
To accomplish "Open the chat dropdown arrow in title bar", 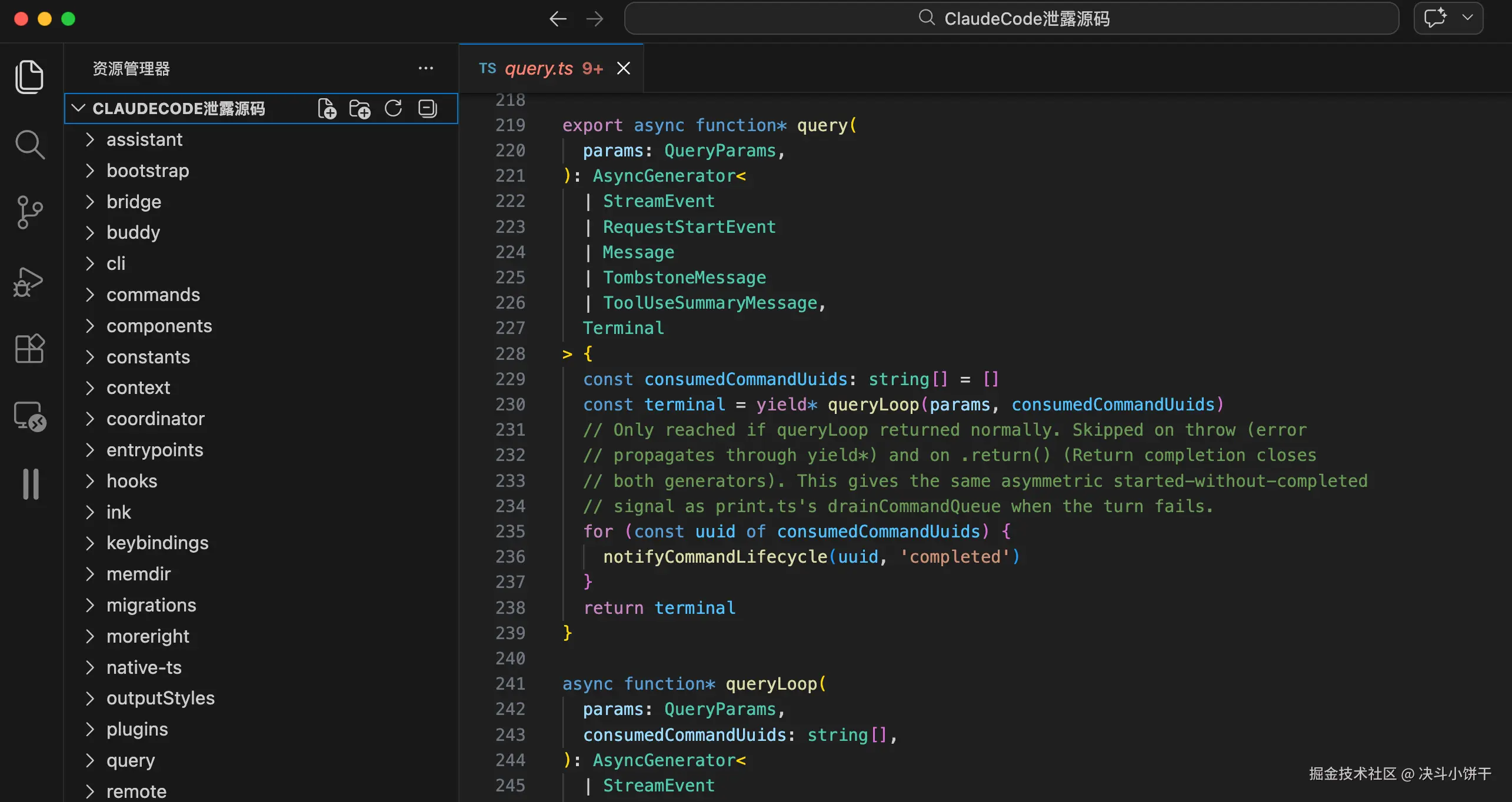I will pos(1467,18).
